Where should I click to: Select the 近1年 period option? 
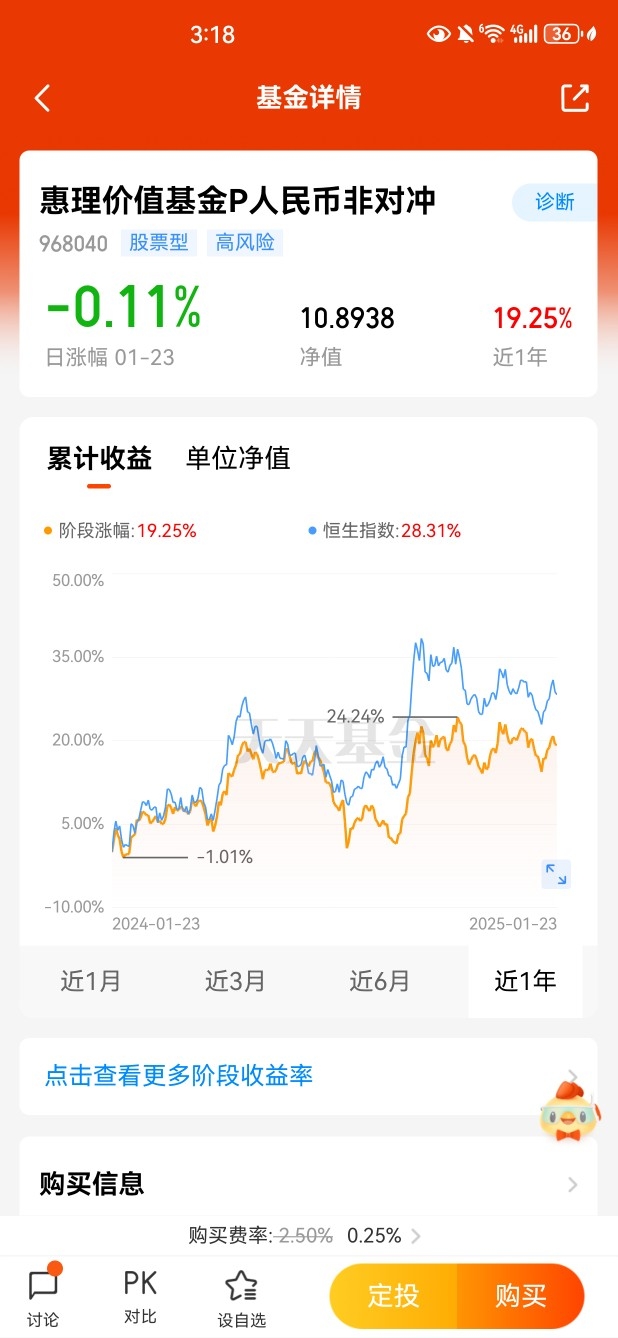(x=525, y=981)
